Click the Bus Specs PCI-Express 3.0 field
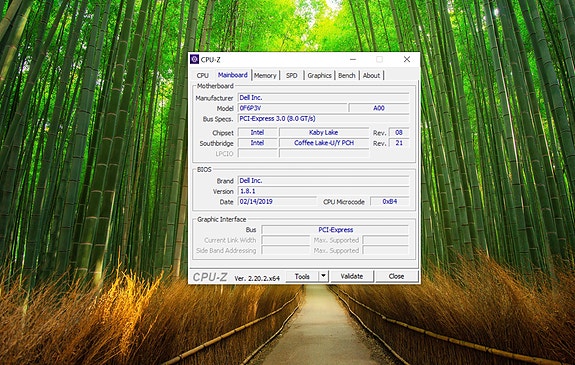 (x=323, y=118)
